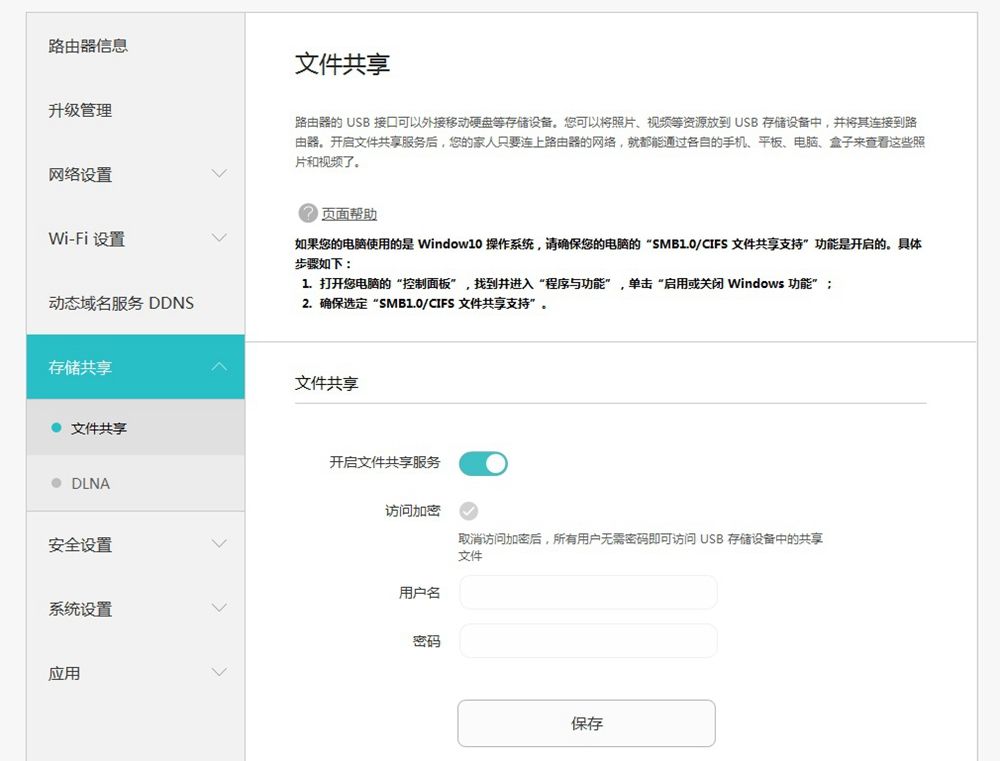This screenshot has width=1000, height=761.
Task: Expand the 网络设置 chevron
Action: point(219,174)
